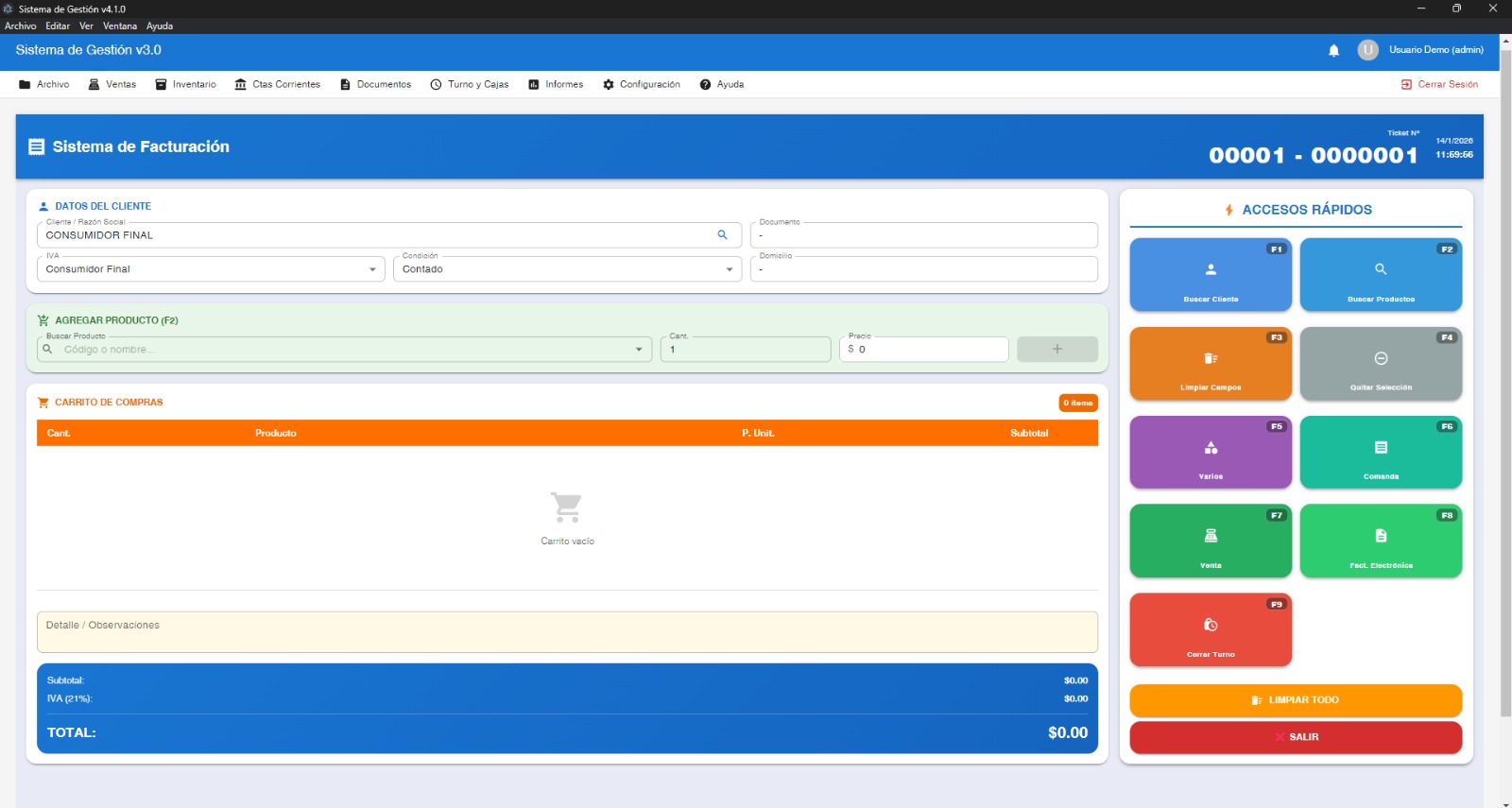Screen dimensions: 1512x808
Task: Open the Turno y Cajas menu
Action: pos(470,85)
